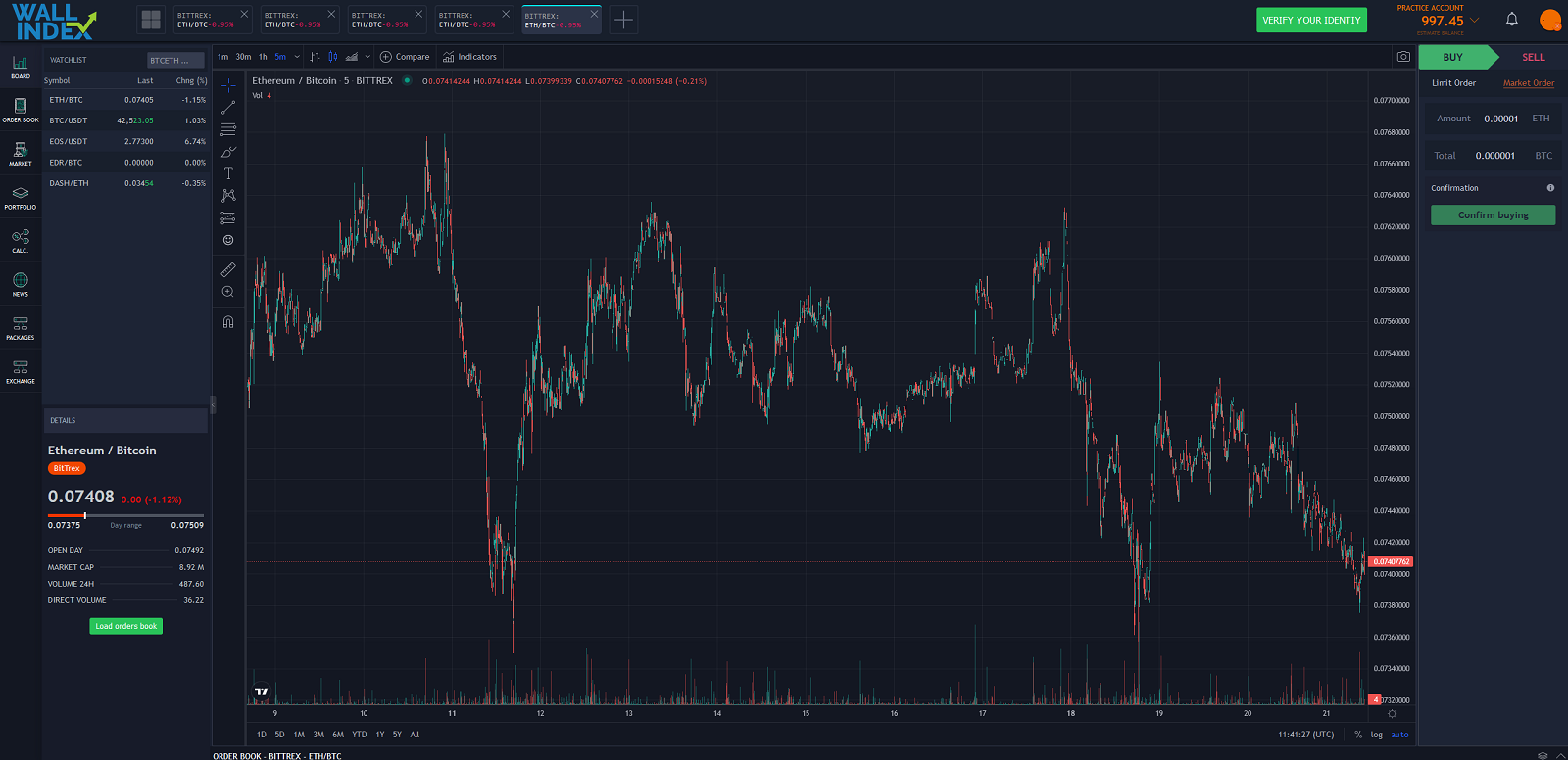The image size is (1568, 760).
Task: Click the Confirmation info icon
Action: tap(1550, 188)
